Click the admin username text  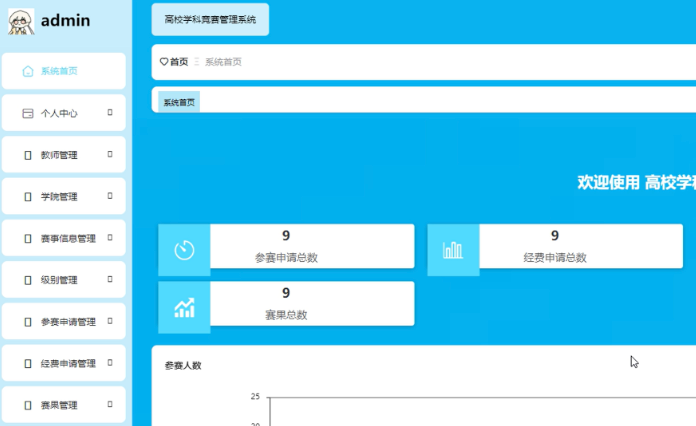(66, 21)
